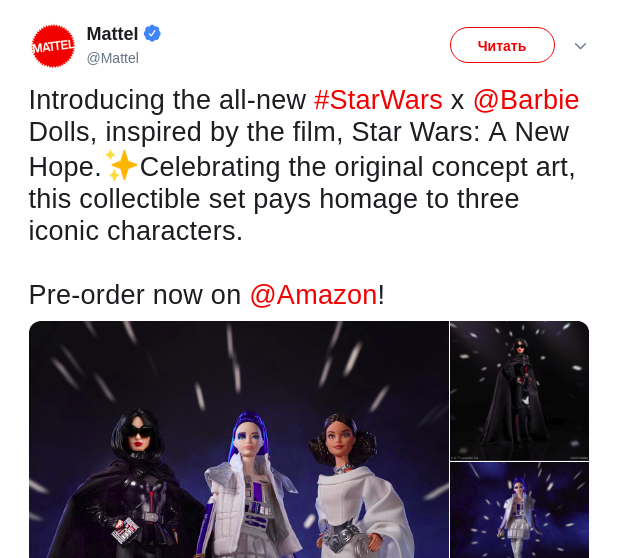Click the blue-haired doll in main photo
This screenshot has height=558, width=624.
coord(251,486)
